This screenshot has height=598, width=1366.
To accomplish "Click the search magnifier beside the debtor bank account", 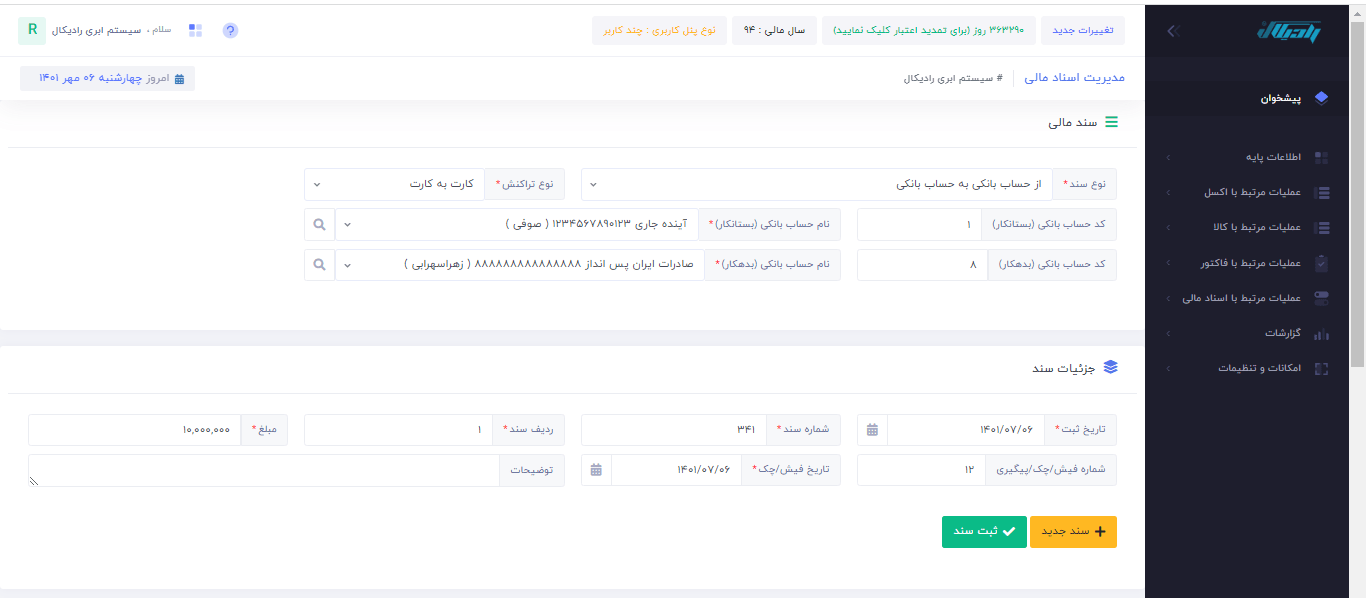I will tap(318, 264).
